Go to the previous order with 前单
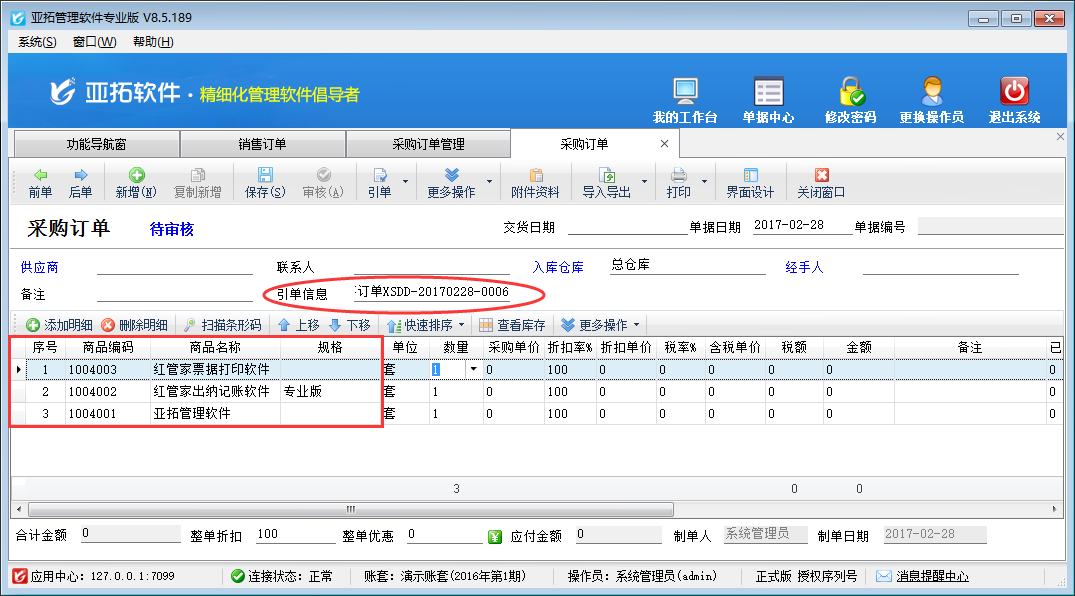The height and width of the screenshot is (596, 1075). pyautogui.click(x=40, y=183)
